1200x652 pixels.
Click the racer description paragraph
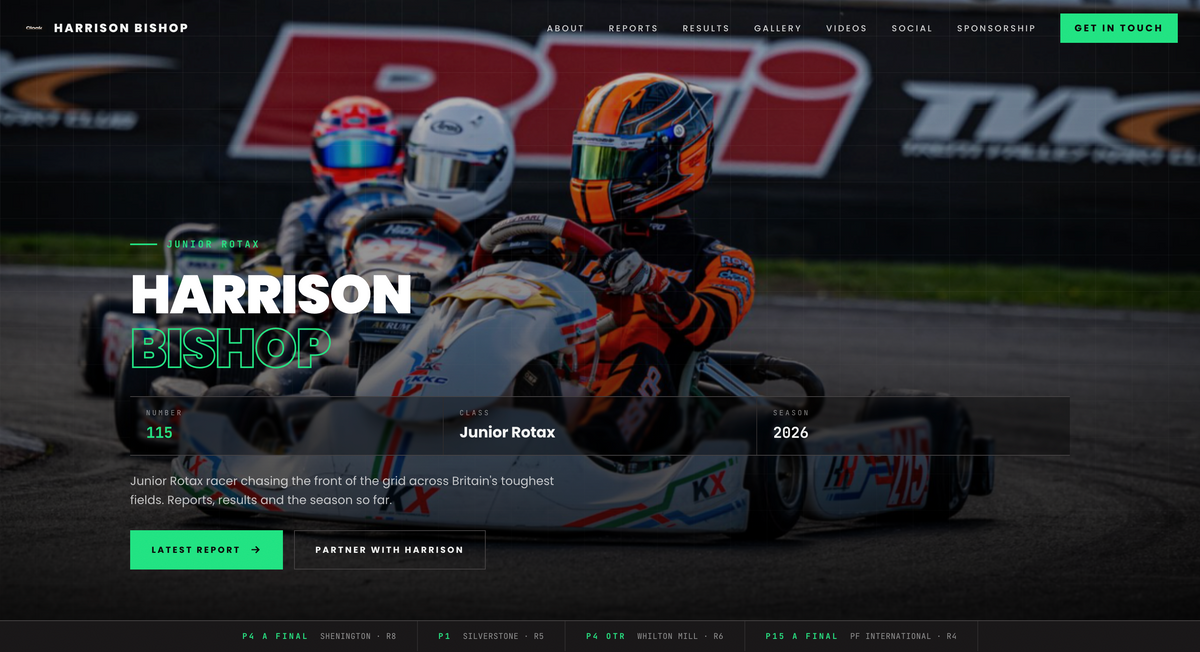click(x=342, y=490)
